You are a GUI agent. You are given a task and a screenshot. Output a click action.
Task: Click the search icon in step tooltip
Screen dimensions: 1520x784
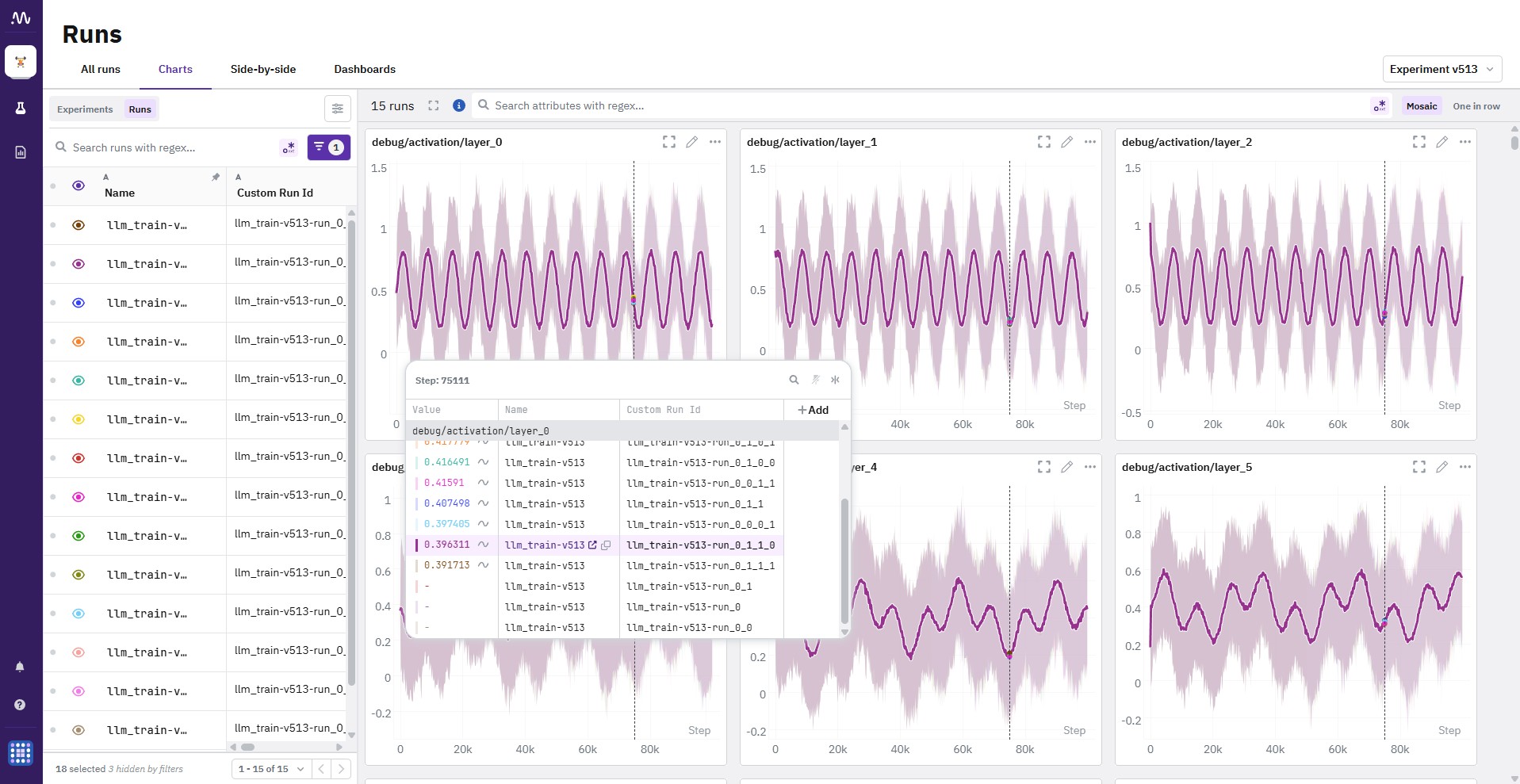(x=794, y=380)
